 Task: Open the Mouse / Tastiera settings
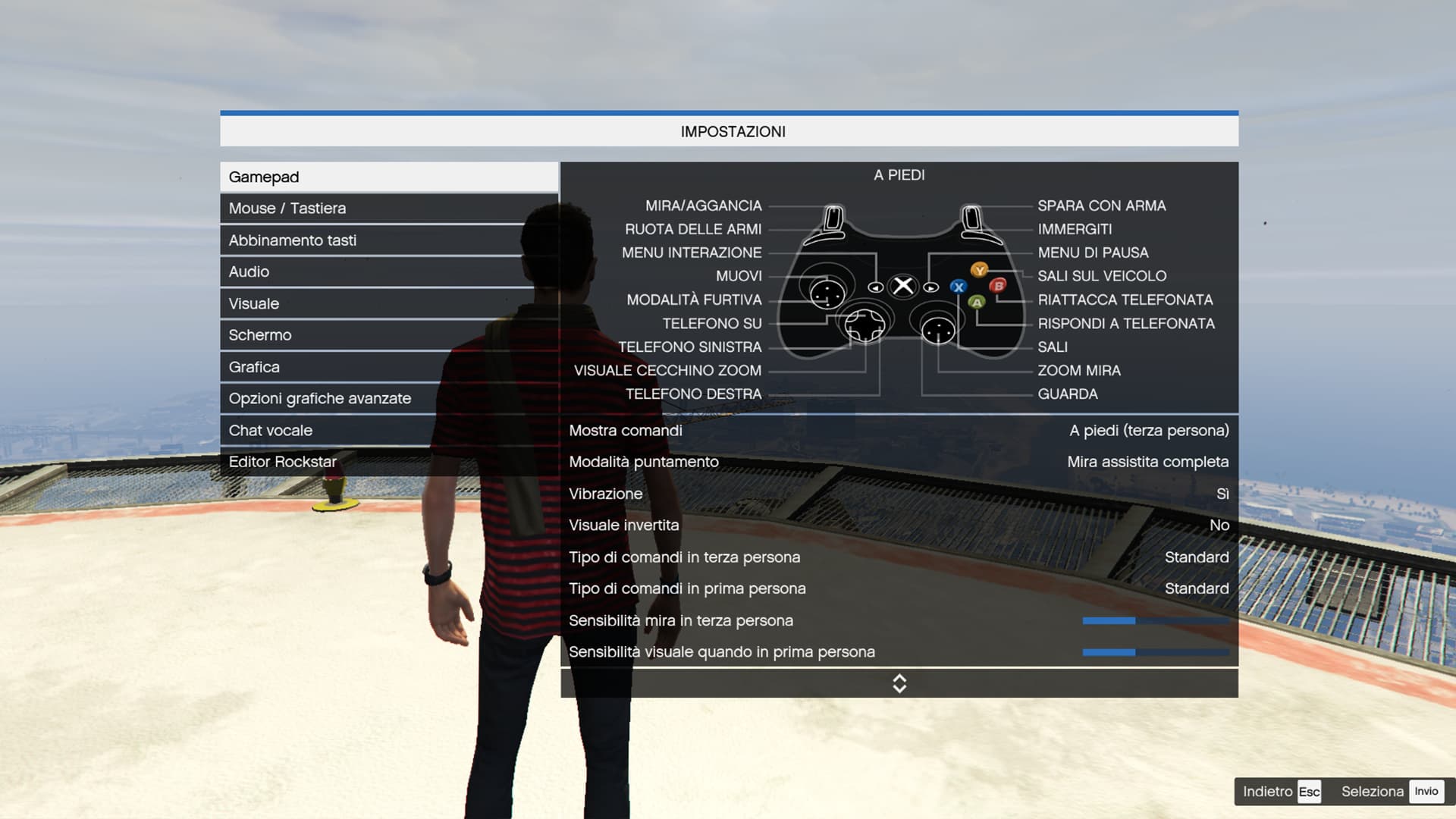pos(389,209)
